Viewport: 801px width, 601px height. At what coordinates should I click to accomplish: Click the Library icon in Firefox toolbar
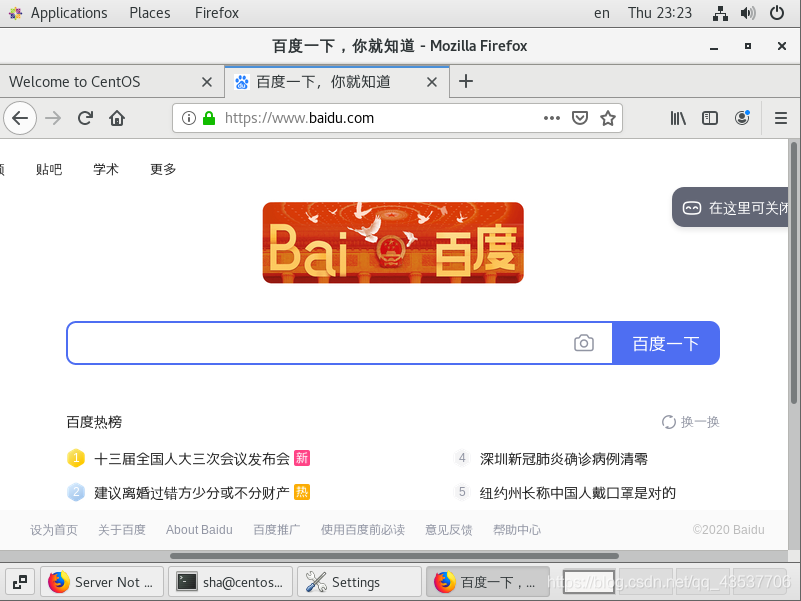[677, 117]
